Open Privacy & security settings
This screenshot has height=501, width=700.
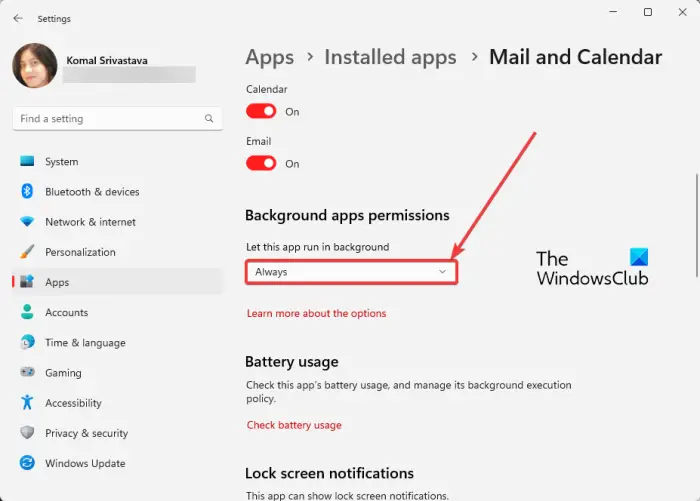click(117, 433)
